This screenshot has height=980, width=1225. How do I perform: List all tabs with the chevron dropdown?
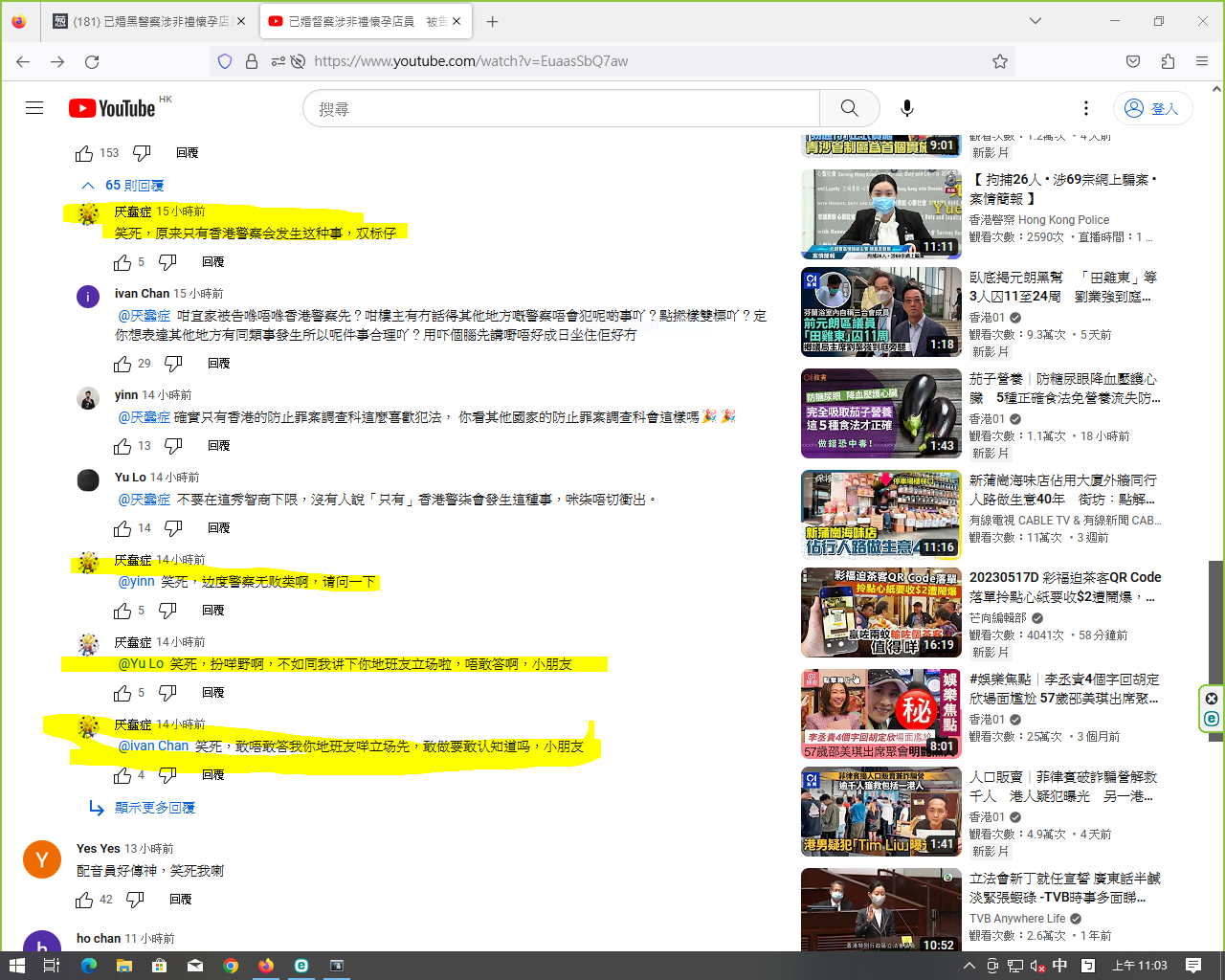(1036, 21)
